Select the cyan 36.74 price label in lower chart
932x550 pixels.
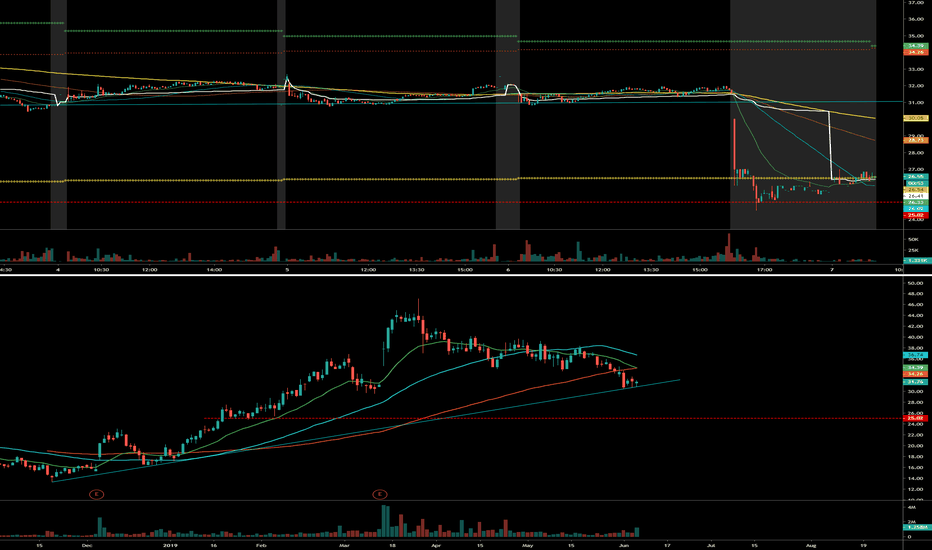coord(915,355)
